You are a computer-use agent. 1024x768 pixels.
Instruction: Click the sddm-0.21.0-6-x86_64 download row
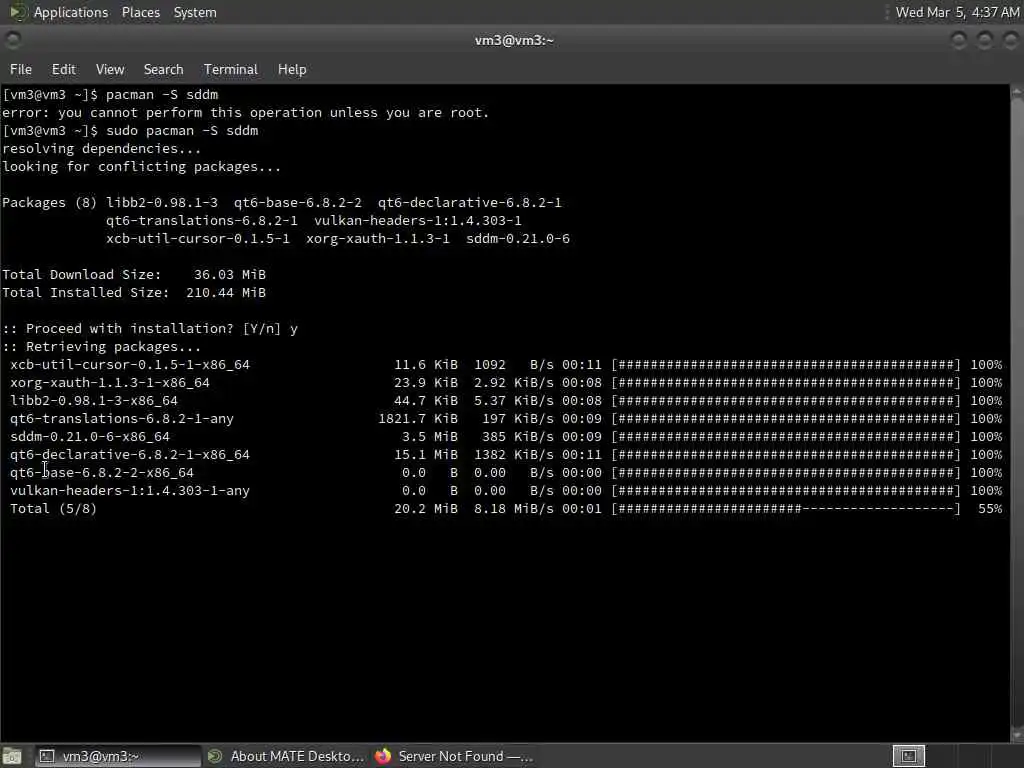[x=506, y=436]
